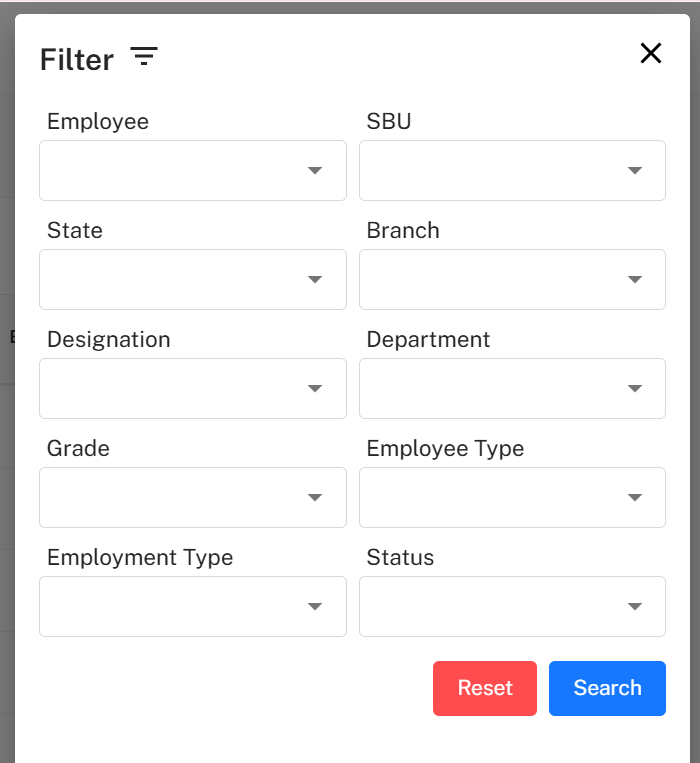
Task: Expand the State dropdown
Action: [x=193, y=279]
